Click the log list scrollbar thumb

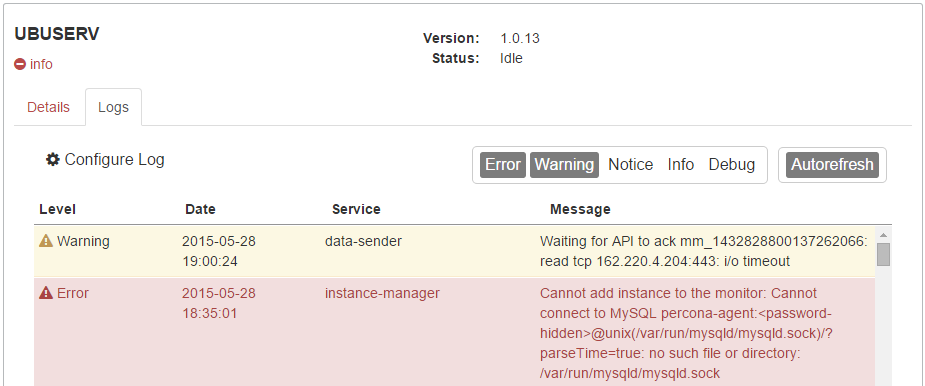coord(883,254)
